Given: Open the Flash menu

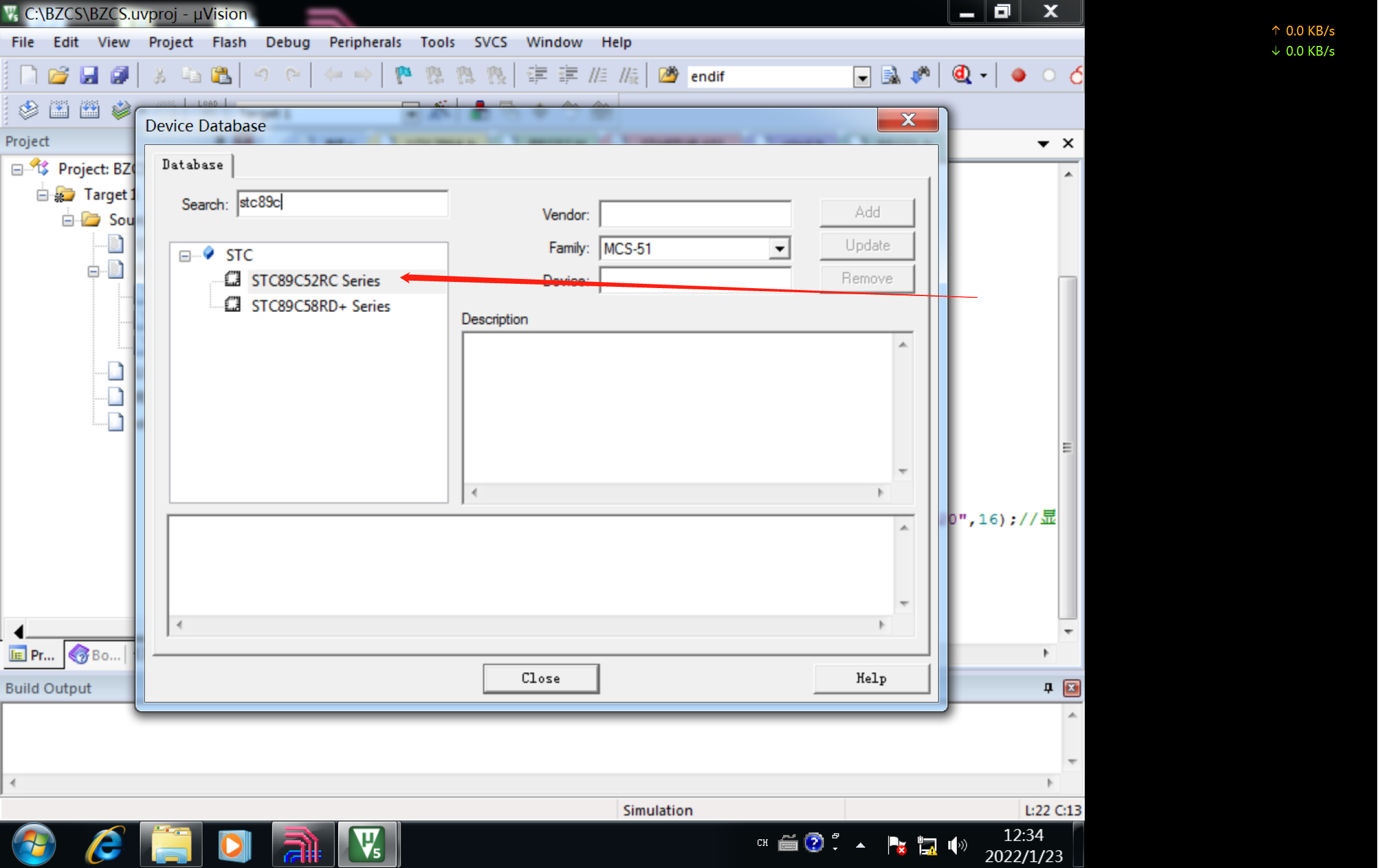Looking at the screenshot, I should click(229, 42).
